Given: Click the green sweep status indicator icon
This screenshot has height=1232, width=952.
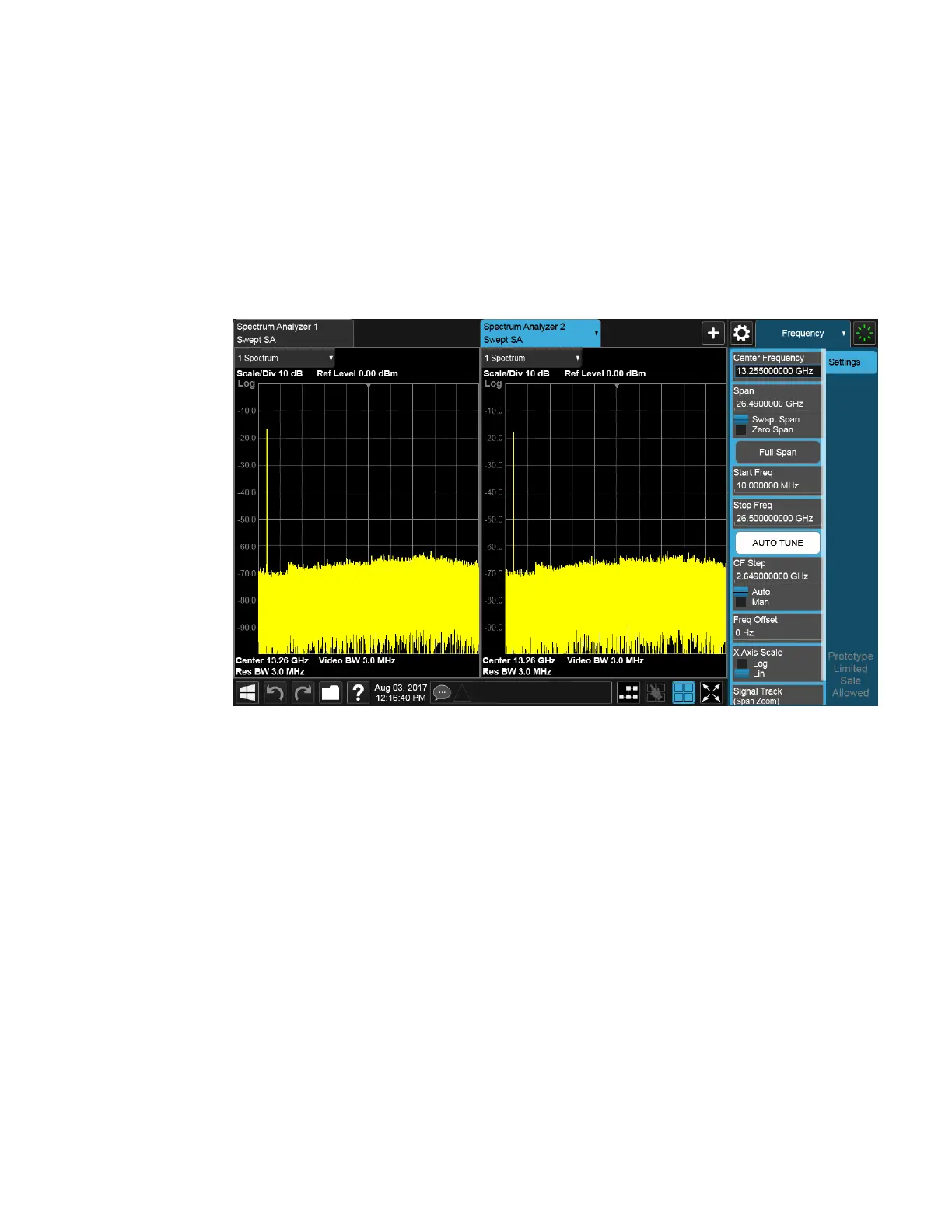Looking at the screenshot, I should point(865,333).
